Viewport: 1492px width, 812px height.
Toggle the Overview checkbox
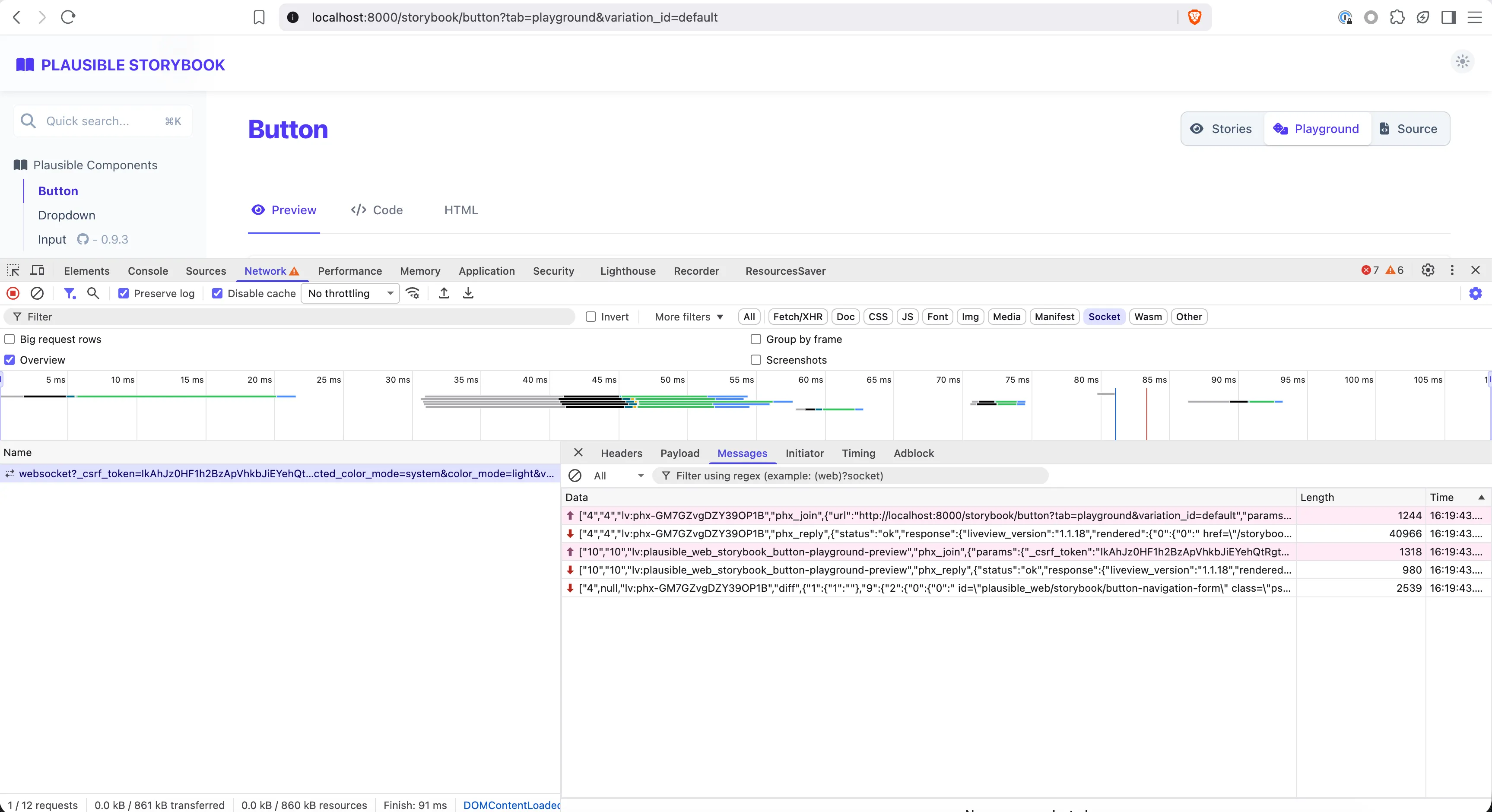point(10,360)
